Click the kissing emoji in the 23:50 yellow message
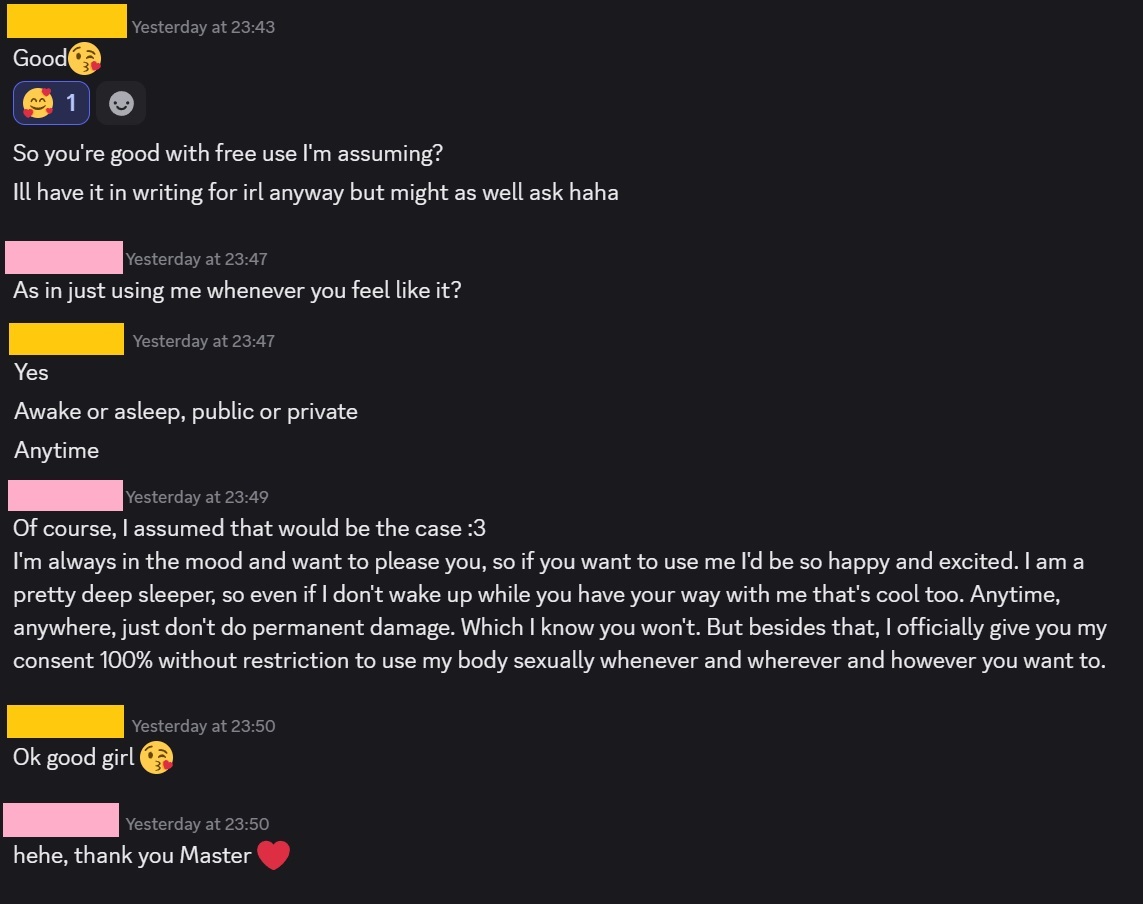Viewport: 1143px width, 904px height. pos(157,757)
